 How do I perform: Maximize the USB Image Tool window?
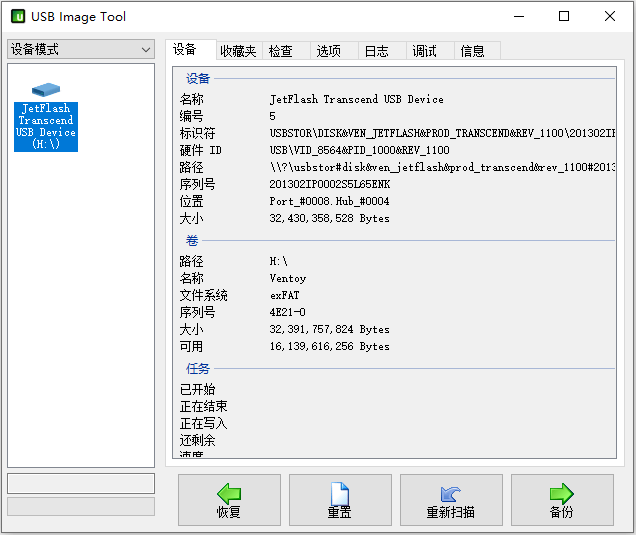coord(564,17)
